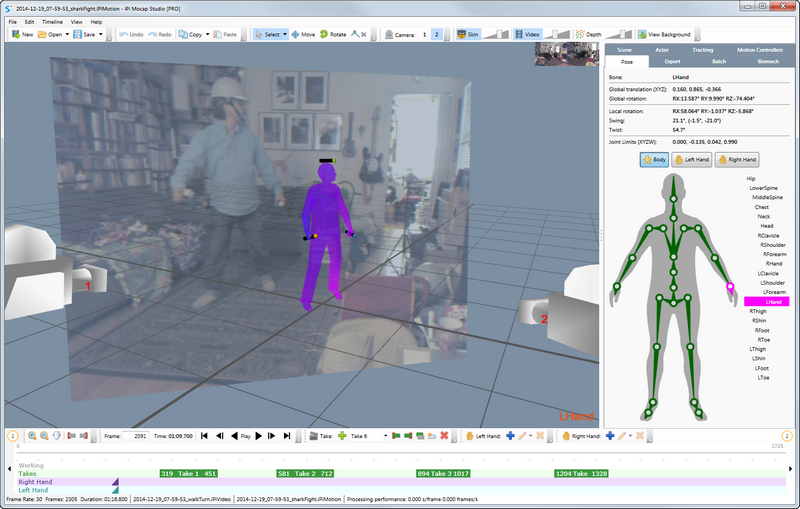This screenshot has width=800, height=509.
Task: Jump to the last frame
Action: pos(287,436)
